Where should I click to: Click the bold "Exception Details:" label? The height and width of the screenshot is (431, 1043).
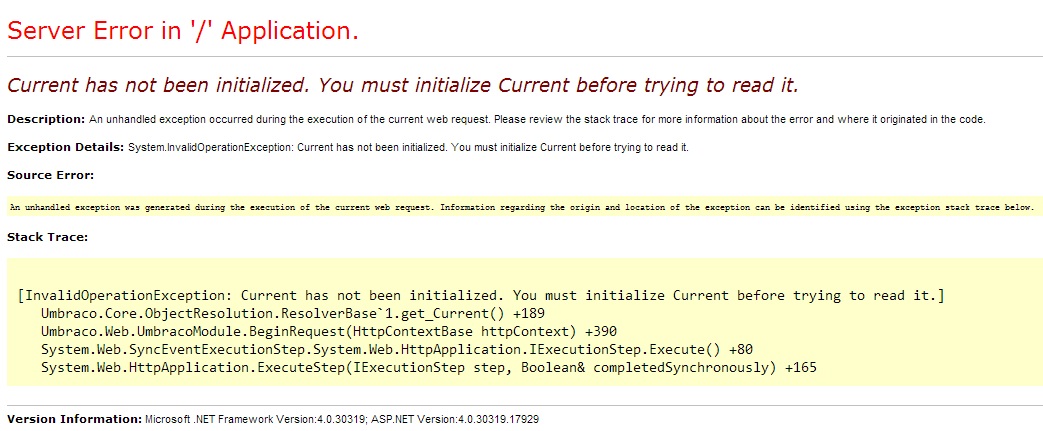click(x=66, y=147)
